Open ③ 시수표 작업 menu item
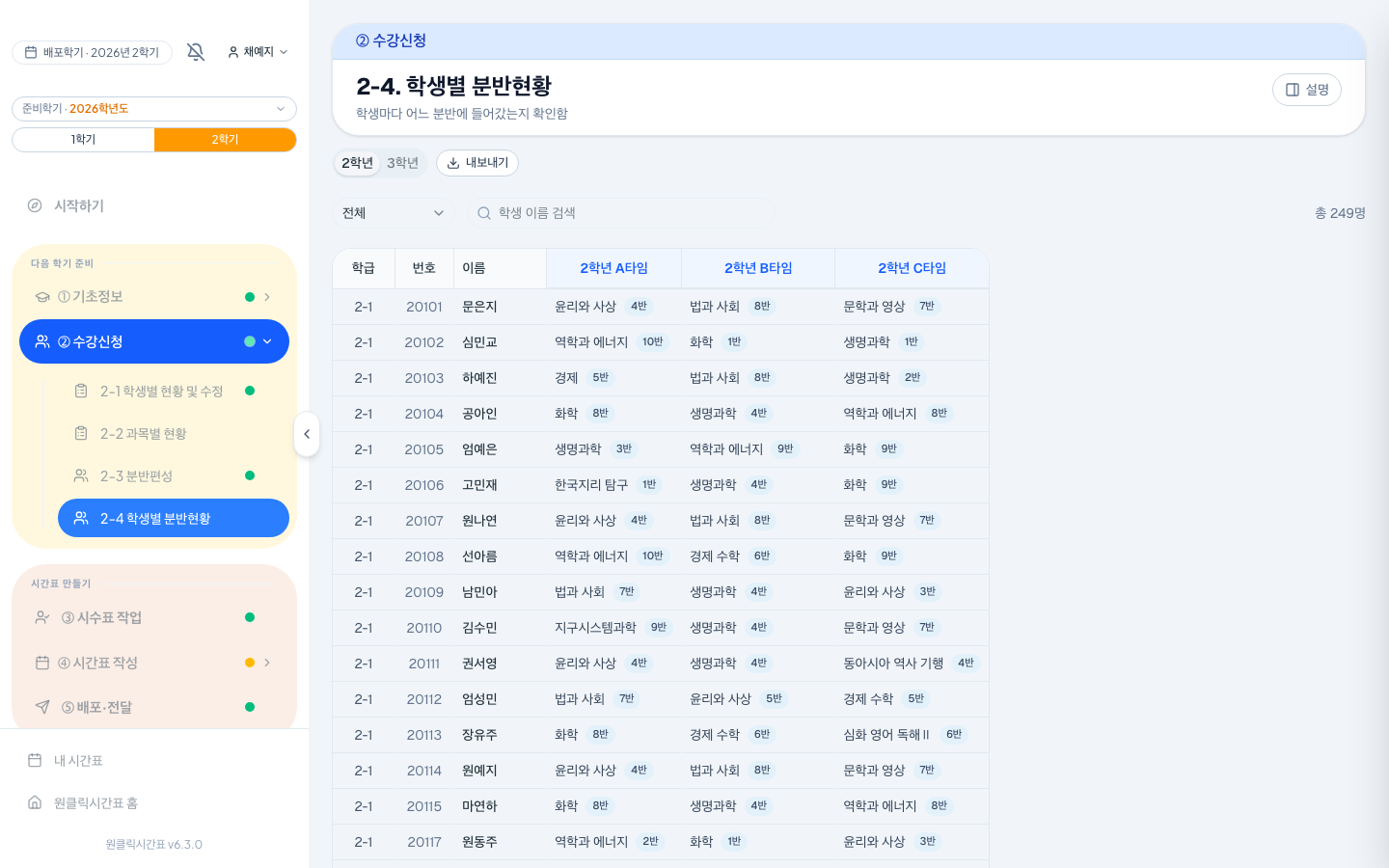 tap(154, 617)
